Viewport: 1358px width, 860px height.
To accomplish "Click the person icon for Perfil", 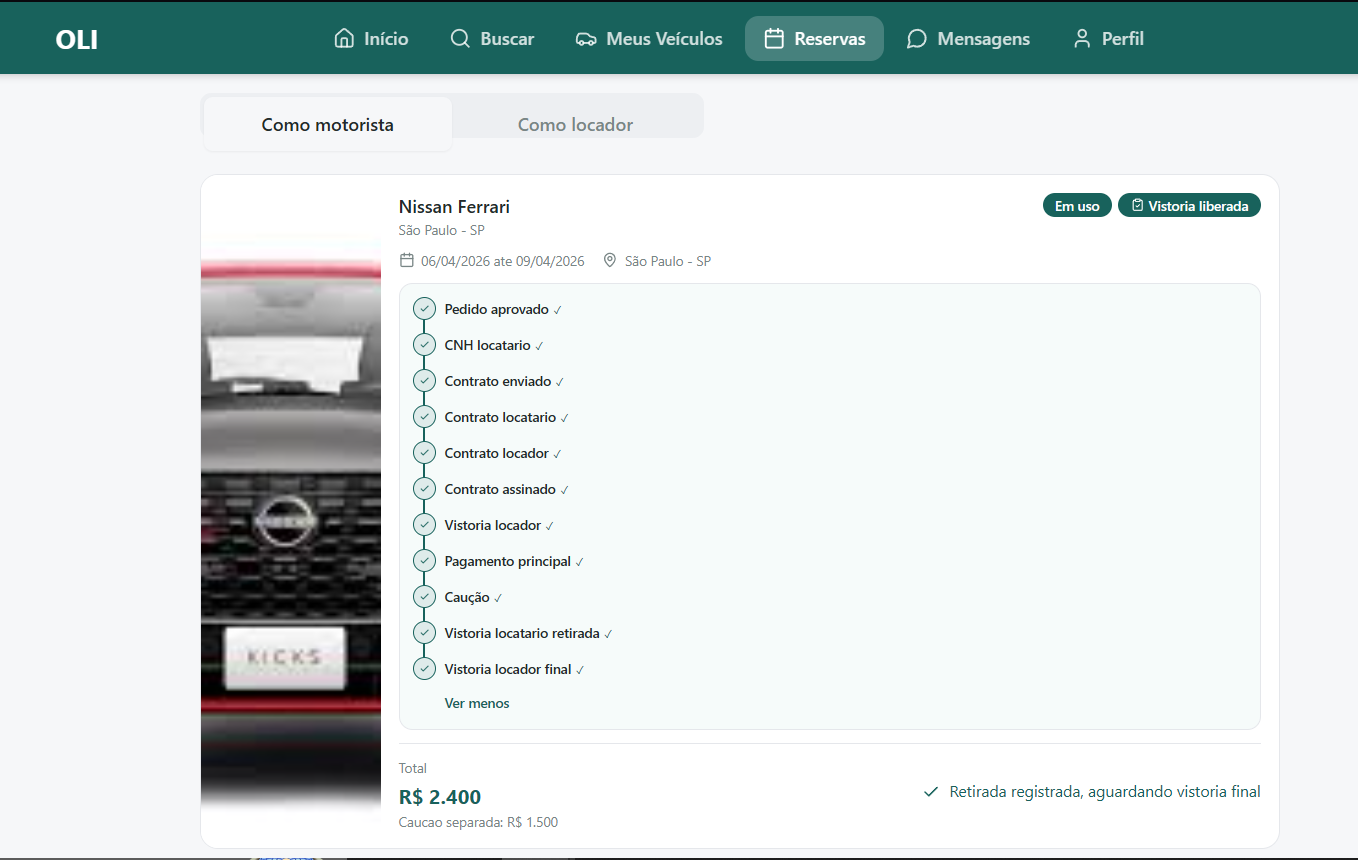I will coord(1081,39).
